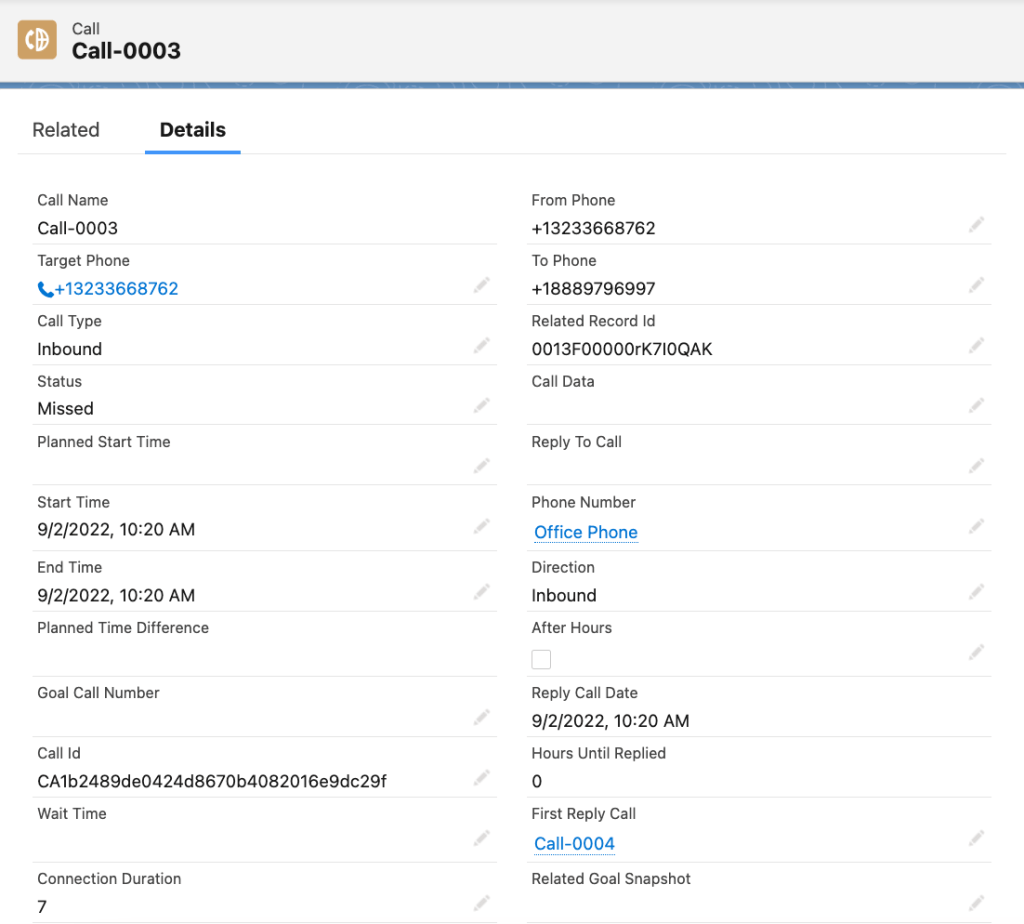Edit the From Phone field via pencil icon
Viewport: 1024px width, 924px height.
click(x=976, y=224)
